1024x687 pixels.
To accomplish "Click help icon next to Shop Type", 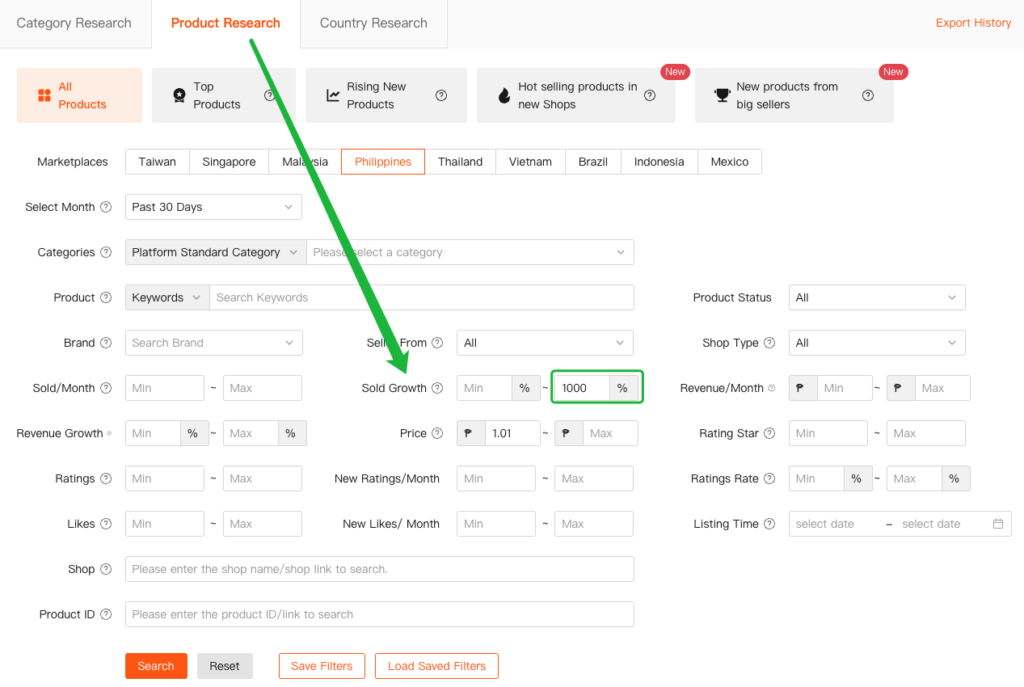I will (x=770, y=343).
